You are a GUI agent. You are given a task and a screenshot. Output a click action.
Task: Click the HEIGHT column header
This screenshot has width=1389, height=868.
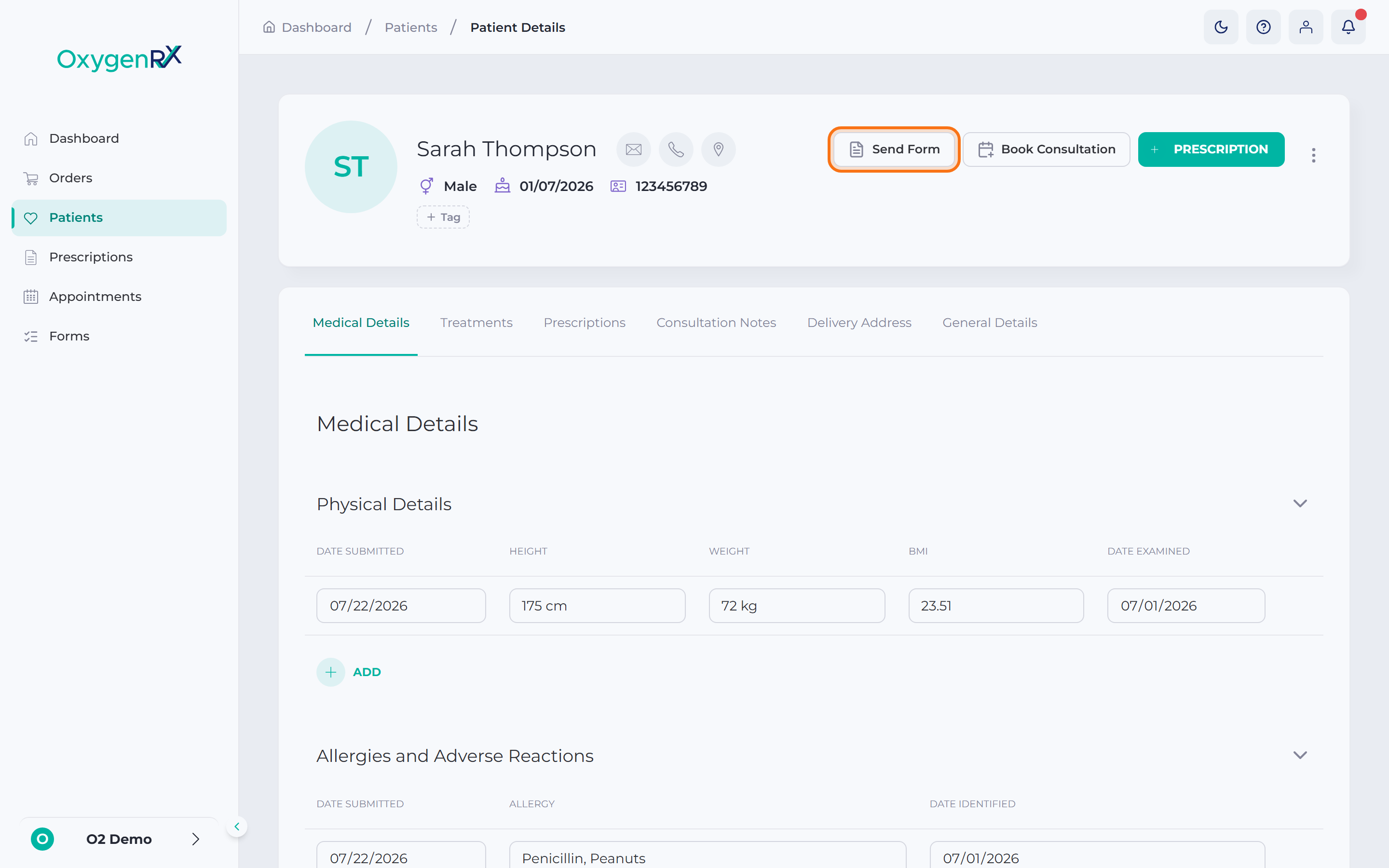pos(528,551)
